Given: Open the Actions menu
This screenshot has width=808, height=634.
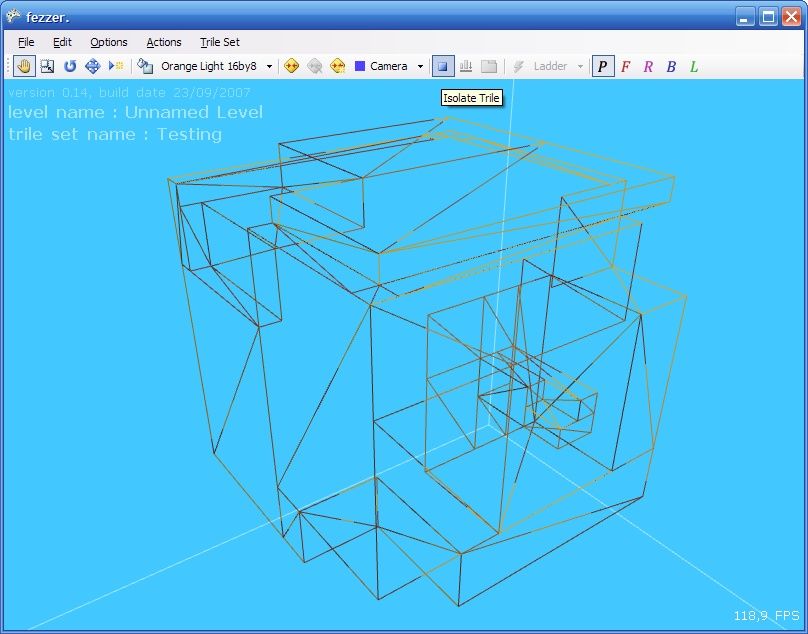Looking at the screenshot, I should (x=164, y=42).
